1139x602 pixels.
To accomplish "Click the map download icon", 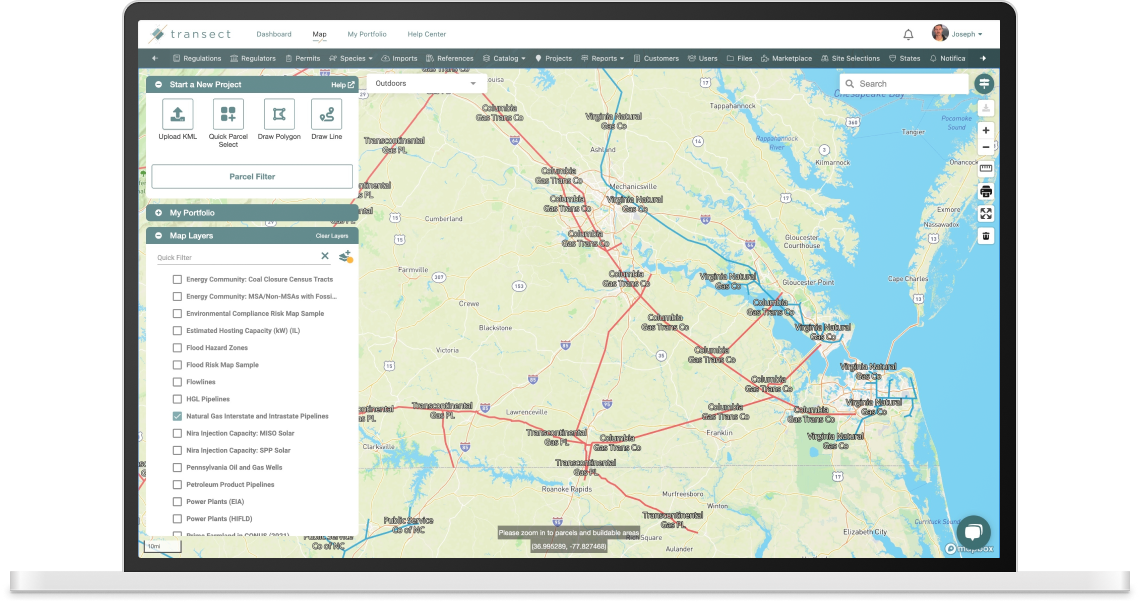I will [x=986, y=108].
